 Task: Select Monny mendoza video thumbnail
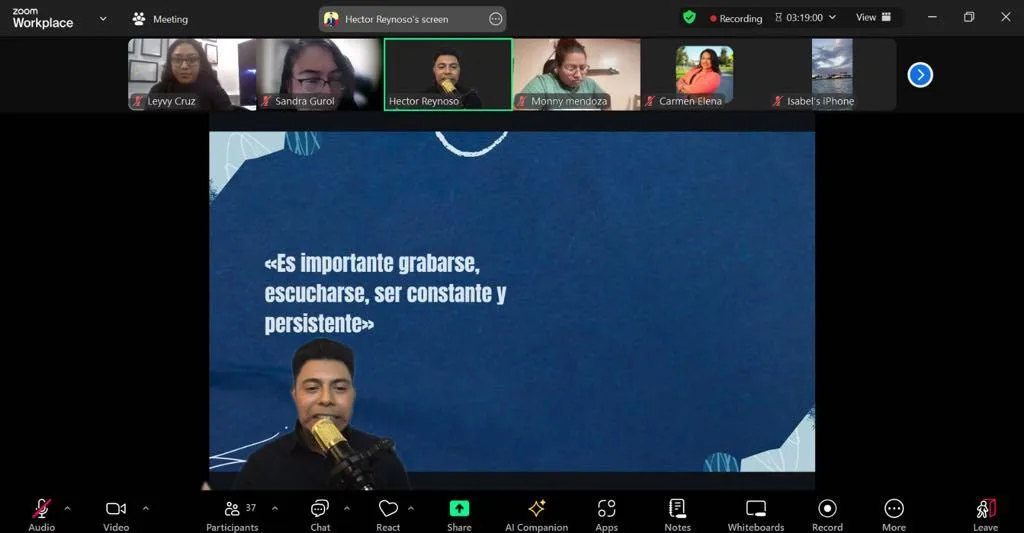[x=577, y=74]
